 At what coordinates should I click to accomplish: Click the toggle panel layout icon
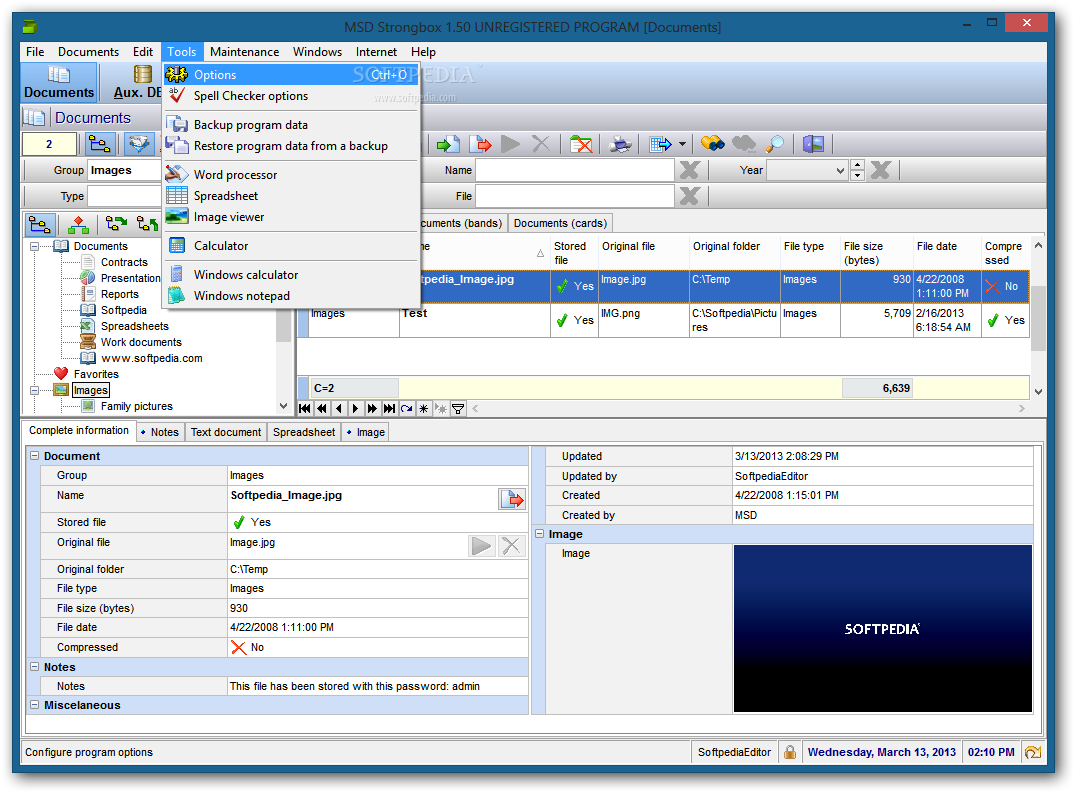point(814,144)
